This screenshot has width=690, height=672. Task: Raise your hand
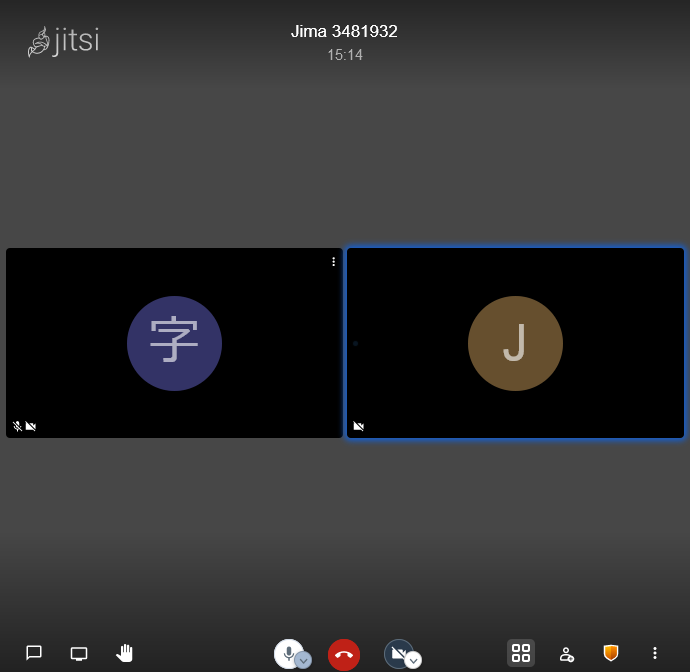coord(125,653)
